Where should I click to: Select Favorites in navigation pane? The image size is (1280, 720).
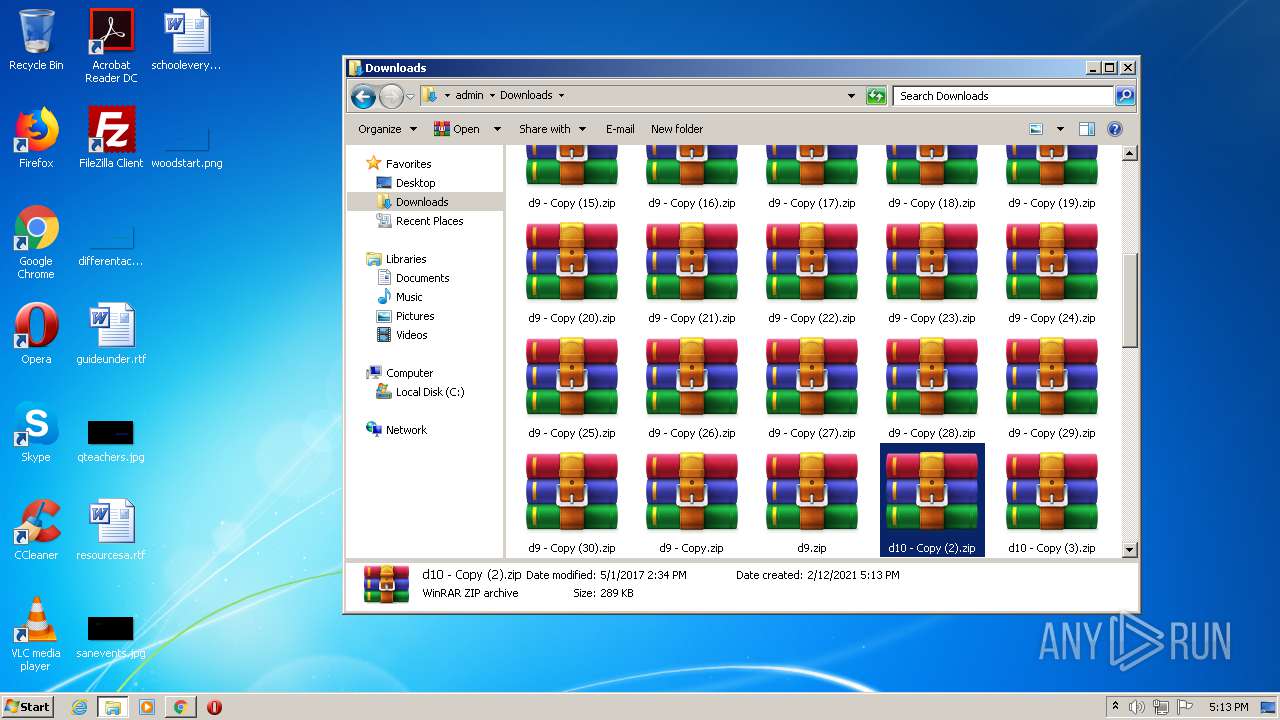click(409, 164)
